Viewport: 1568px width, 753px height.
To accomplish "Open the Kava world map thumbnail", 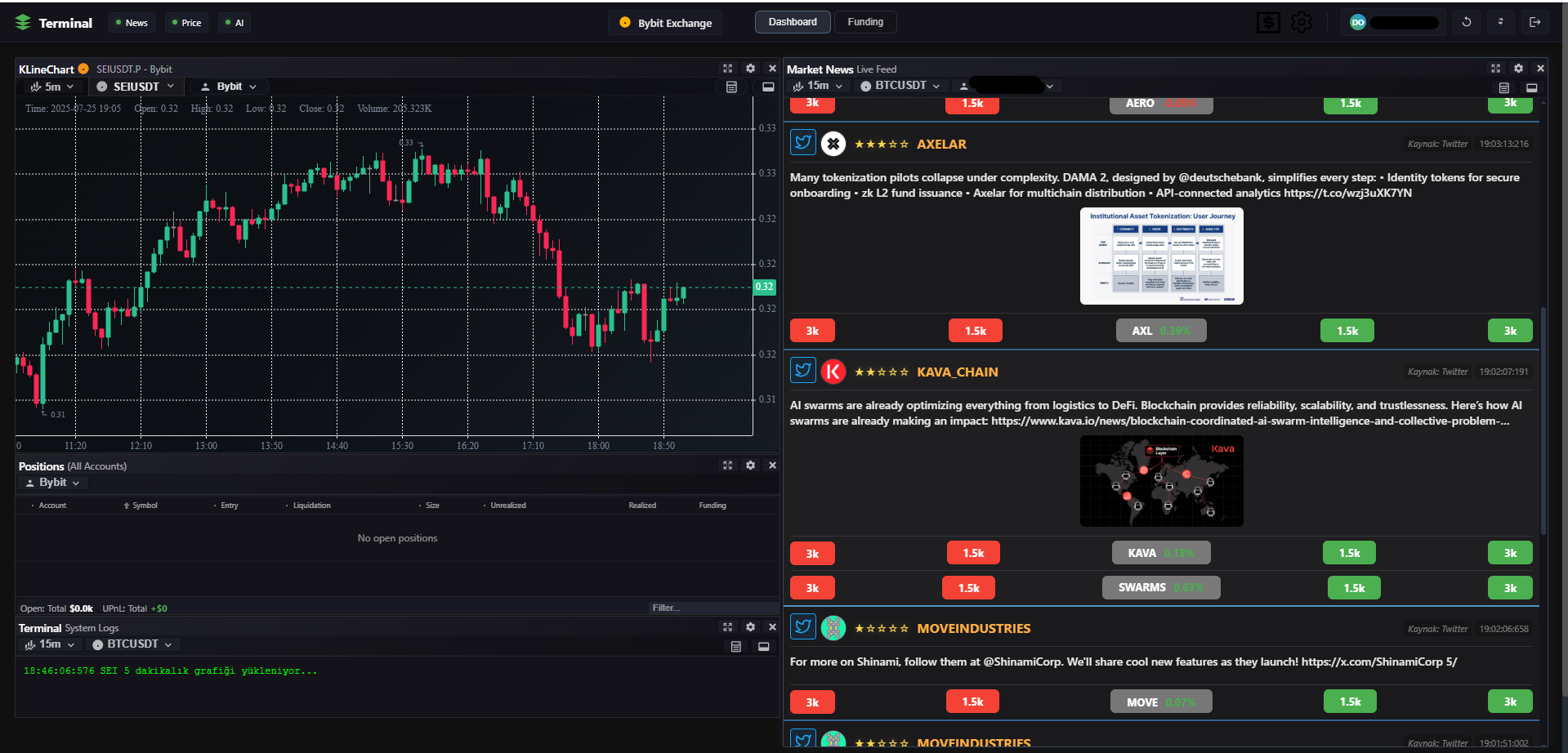I will pos(1161,481).
